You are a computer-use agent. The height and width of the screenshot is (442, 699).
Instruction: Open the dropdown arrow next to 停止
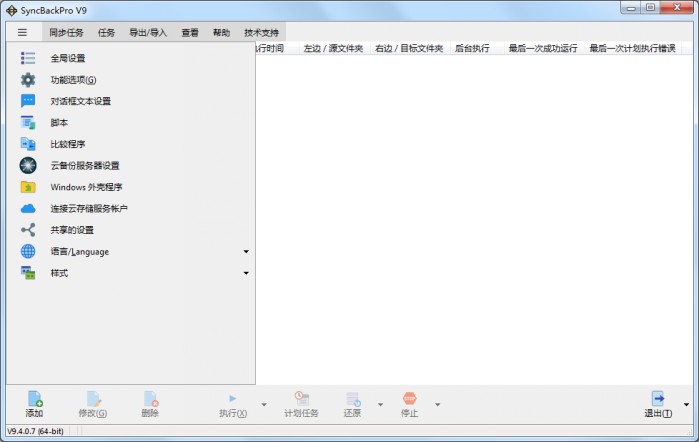(438, 405)
